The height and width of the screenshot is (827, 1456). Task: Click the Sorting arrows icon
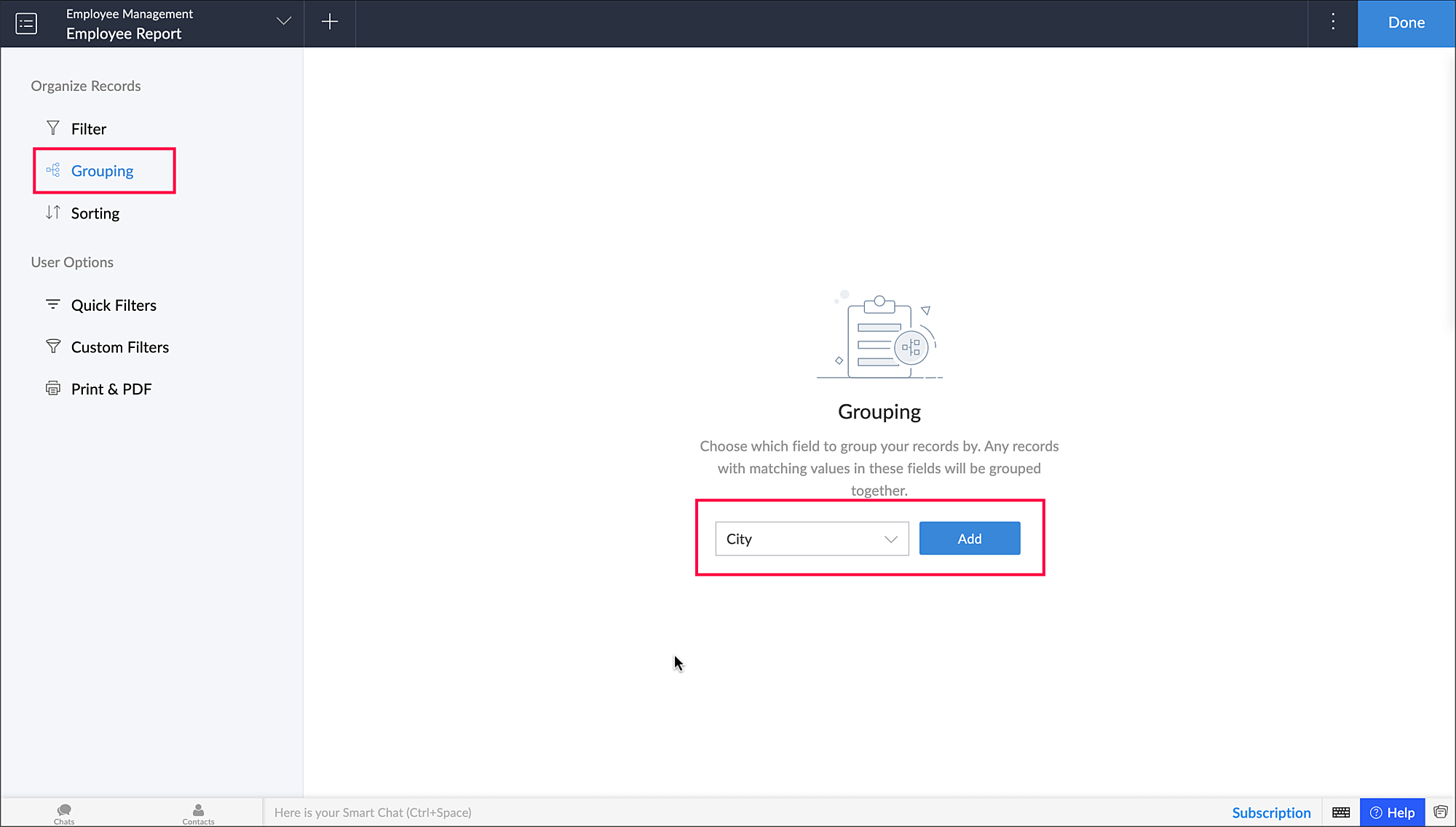tap(53, 213)
